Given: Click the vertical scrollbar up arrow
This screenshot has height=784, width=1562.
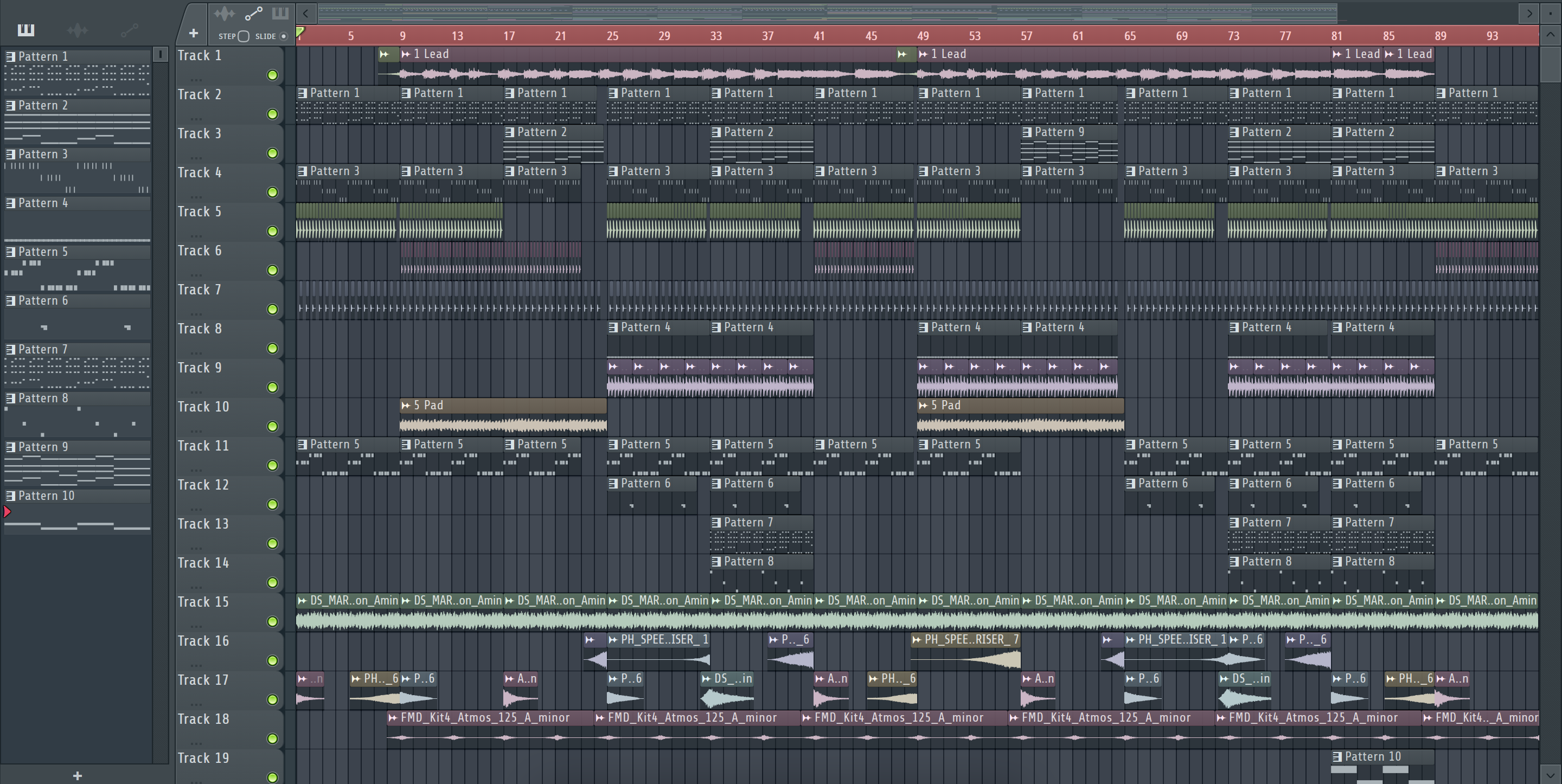Looking at the screenshot, I should tap(1551, 35).
